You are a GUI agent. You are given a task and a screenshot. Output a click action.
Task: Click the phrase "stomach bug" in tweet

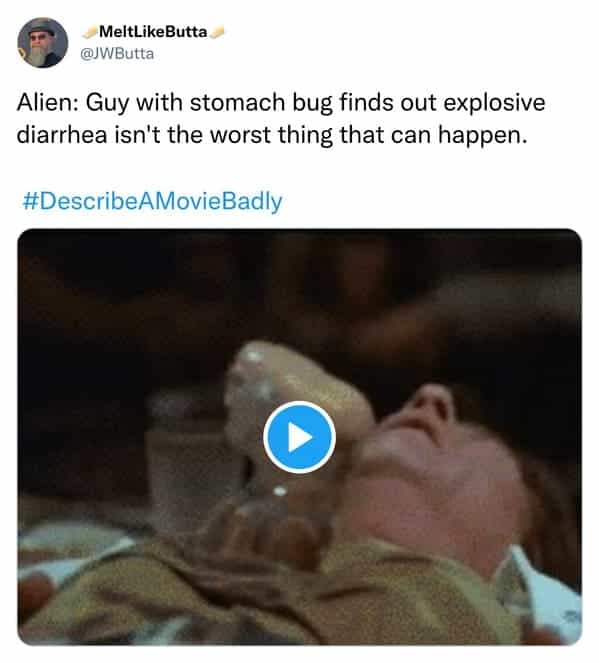click(x=261, y=103)
